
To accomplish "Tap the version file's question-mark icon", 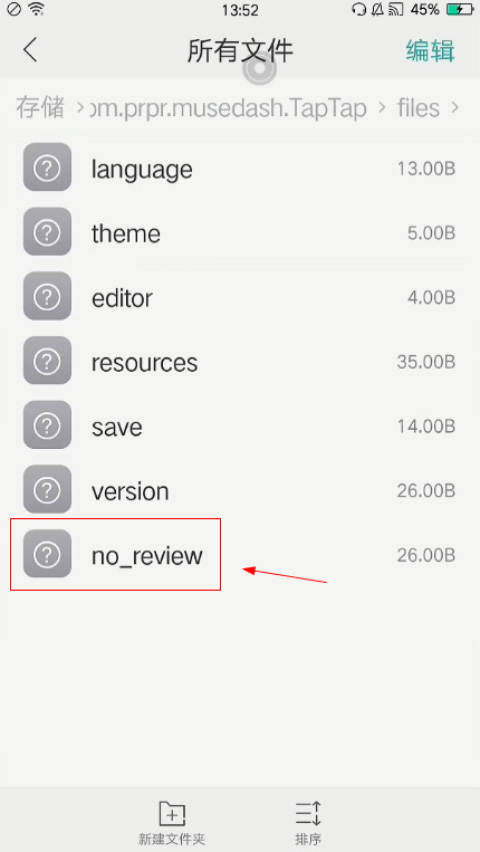I will (x=47, y=489).
